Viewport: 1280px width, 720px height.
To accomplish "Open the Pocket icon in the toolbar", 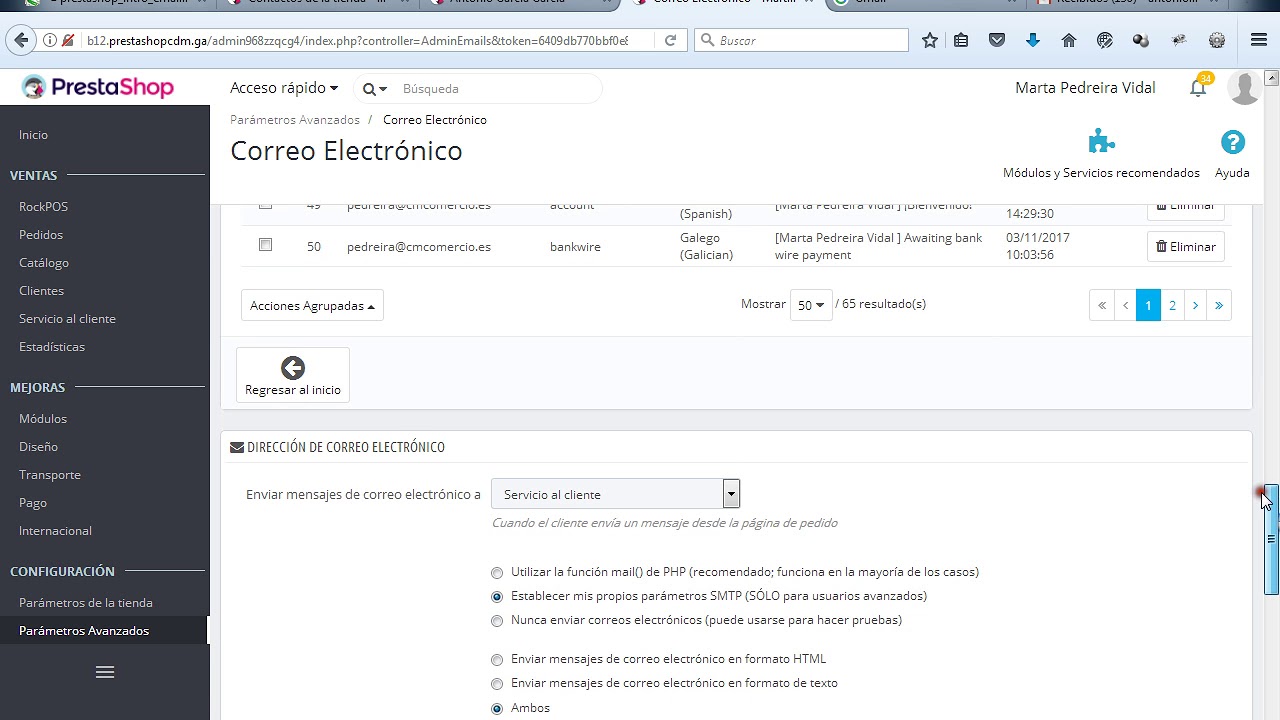I will (x=997, y=40).
